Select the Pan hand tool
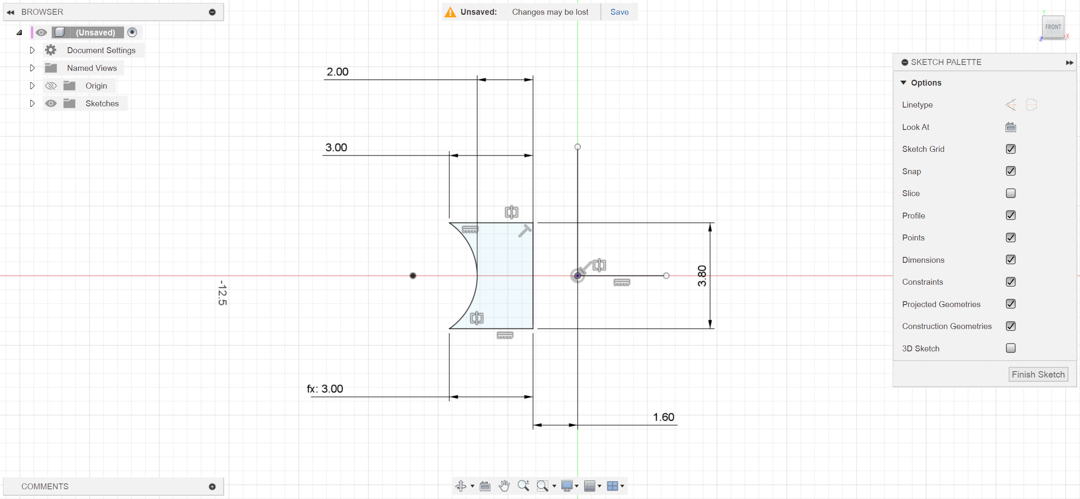Screen dimensions: 1080x499 (504, 486)
